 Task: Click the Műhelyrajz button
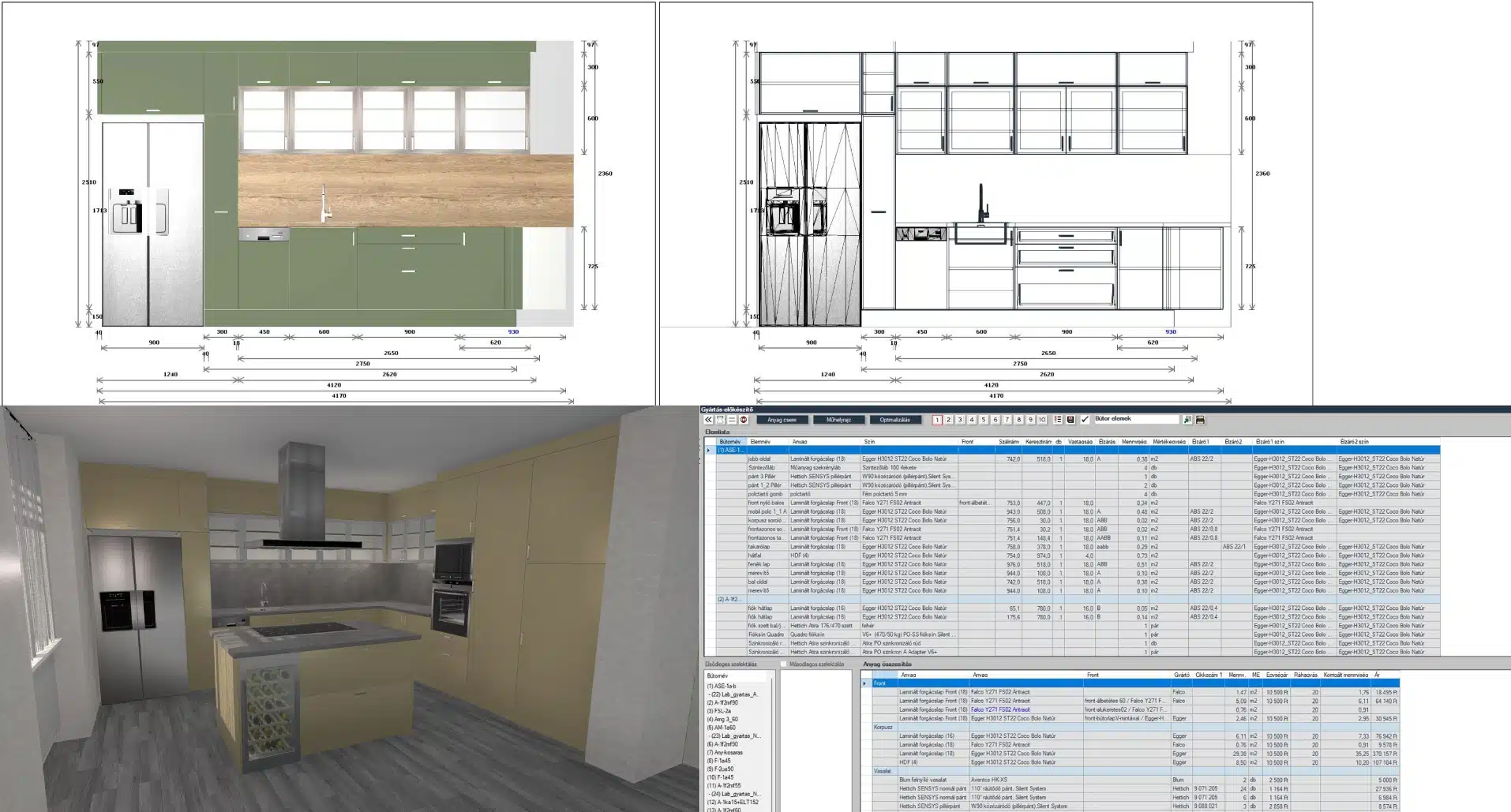click(838, 420)
